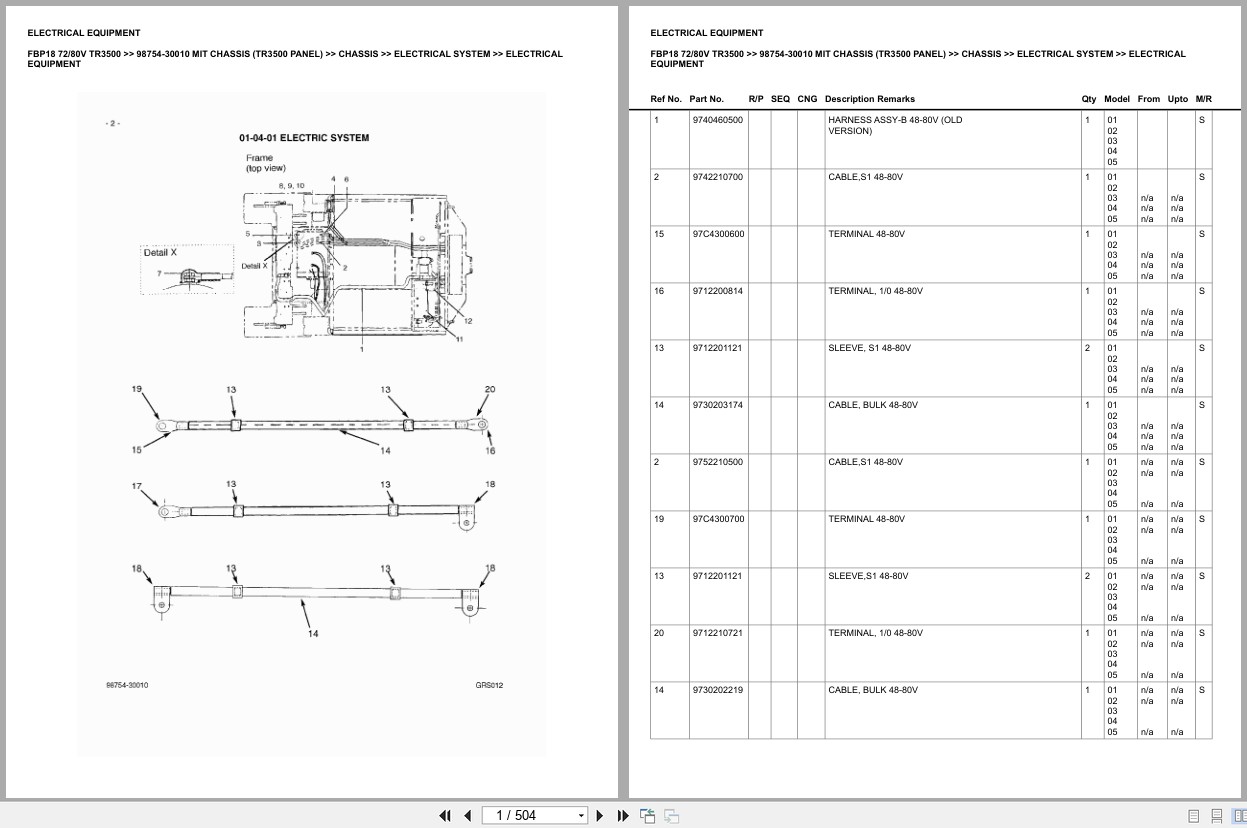Screen dimensions: 1247x828
Task: Click the Detail X inset in diagram
Action: pos(189,270)
